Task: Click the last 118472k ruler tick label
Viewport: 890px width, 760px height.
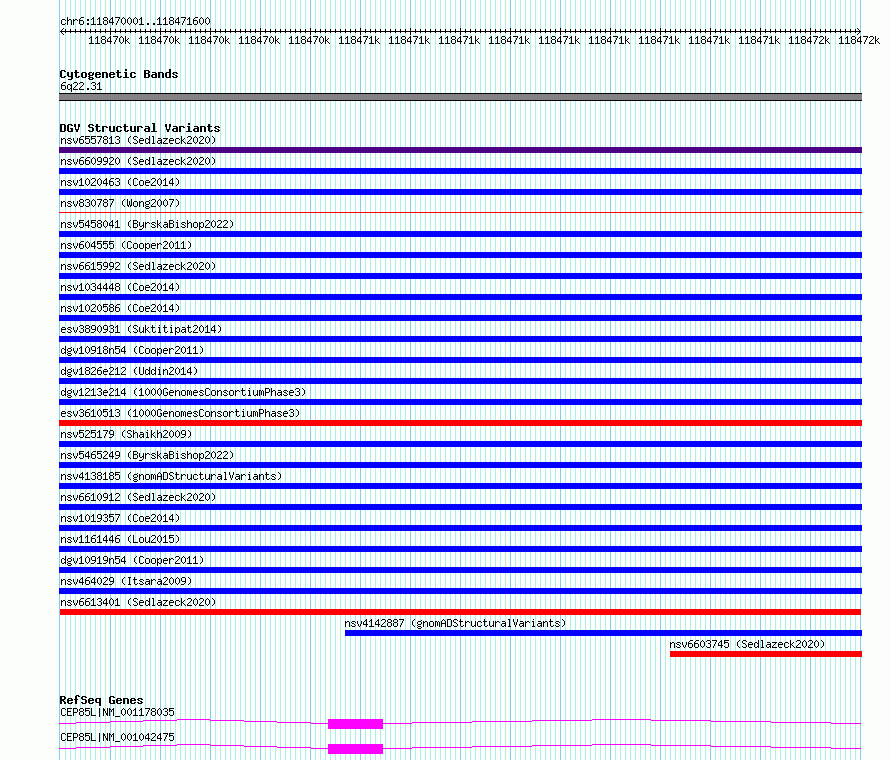Action: 859,40
